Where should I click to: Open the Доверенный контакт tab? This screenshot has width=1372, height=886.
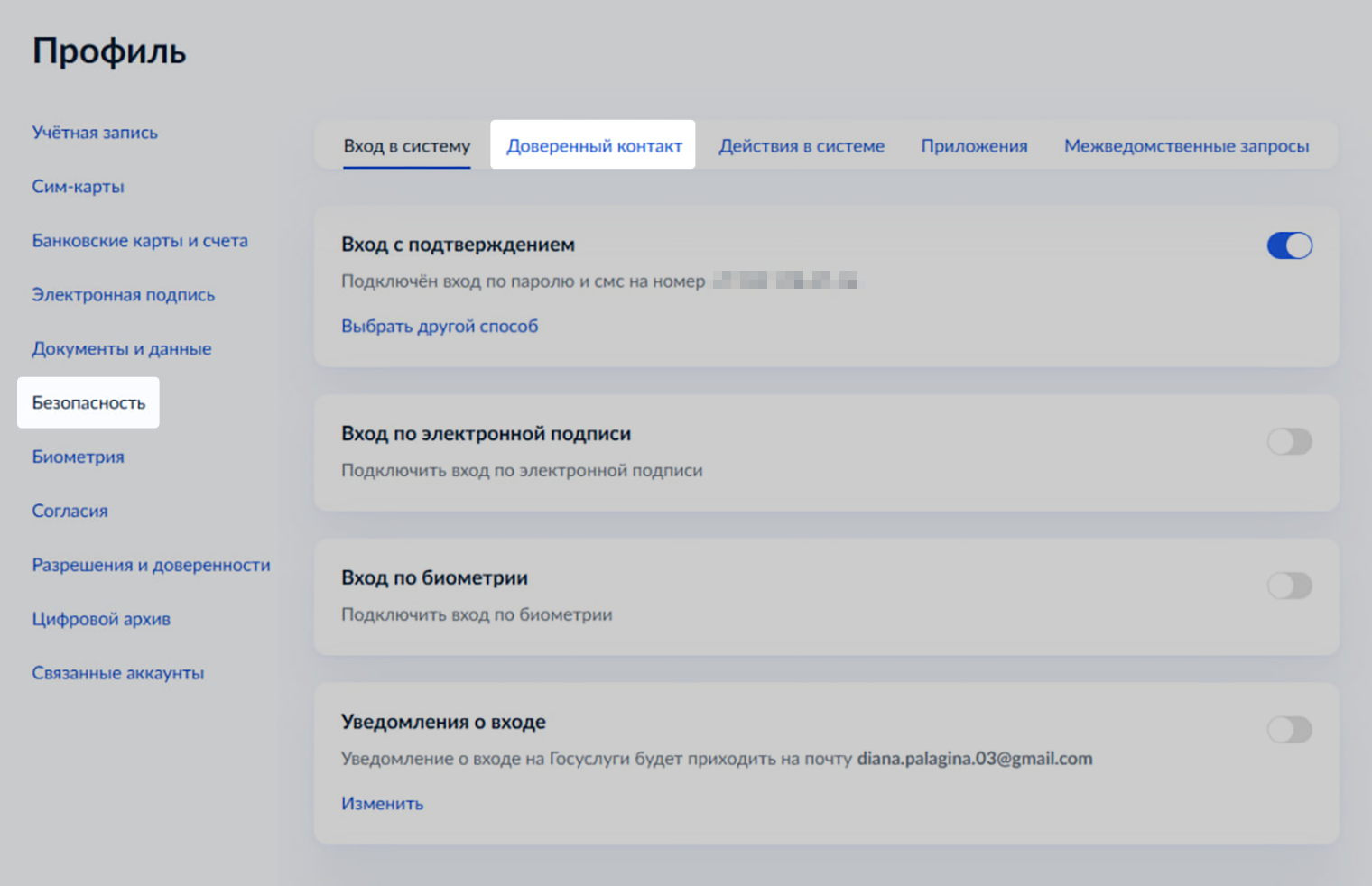[594, 146]
